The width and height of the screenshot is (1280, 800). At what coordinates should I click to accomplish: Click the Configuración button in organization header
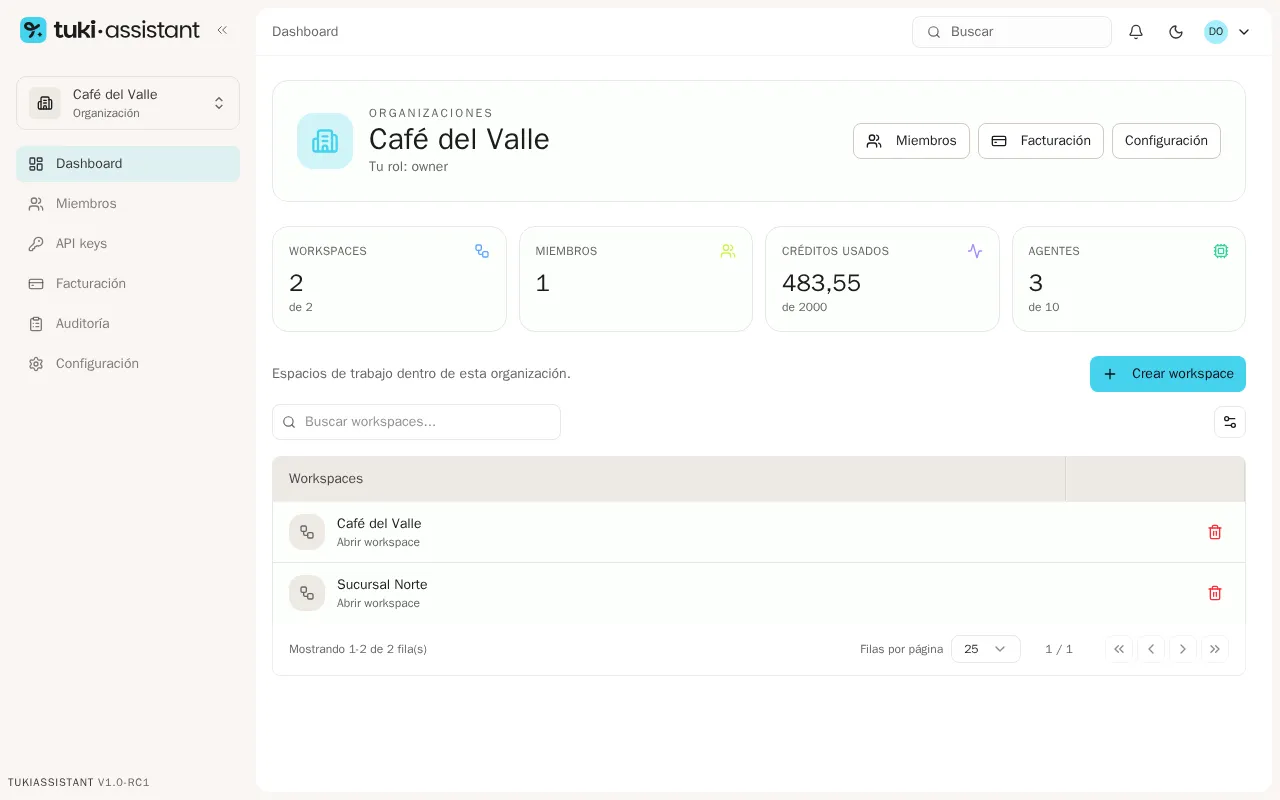[x=1166, y=141]
